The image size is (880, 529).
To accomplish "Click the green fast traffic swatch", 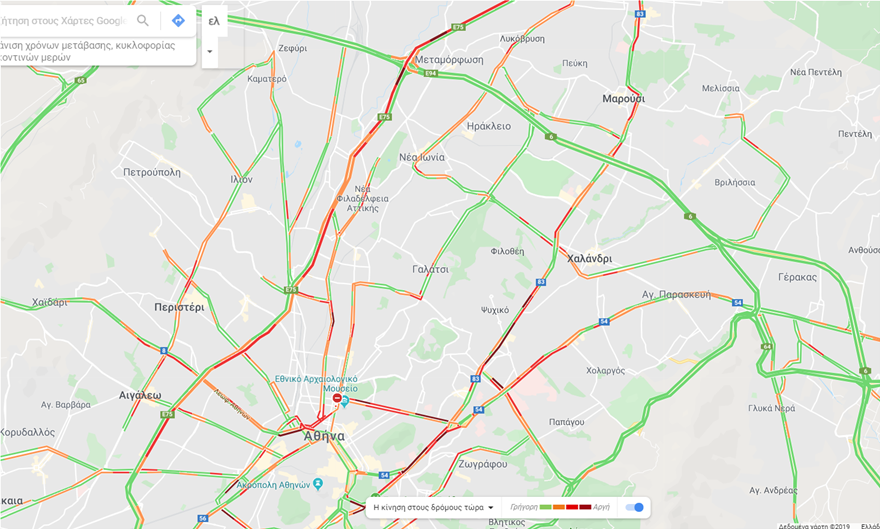I will pos(546,507).
